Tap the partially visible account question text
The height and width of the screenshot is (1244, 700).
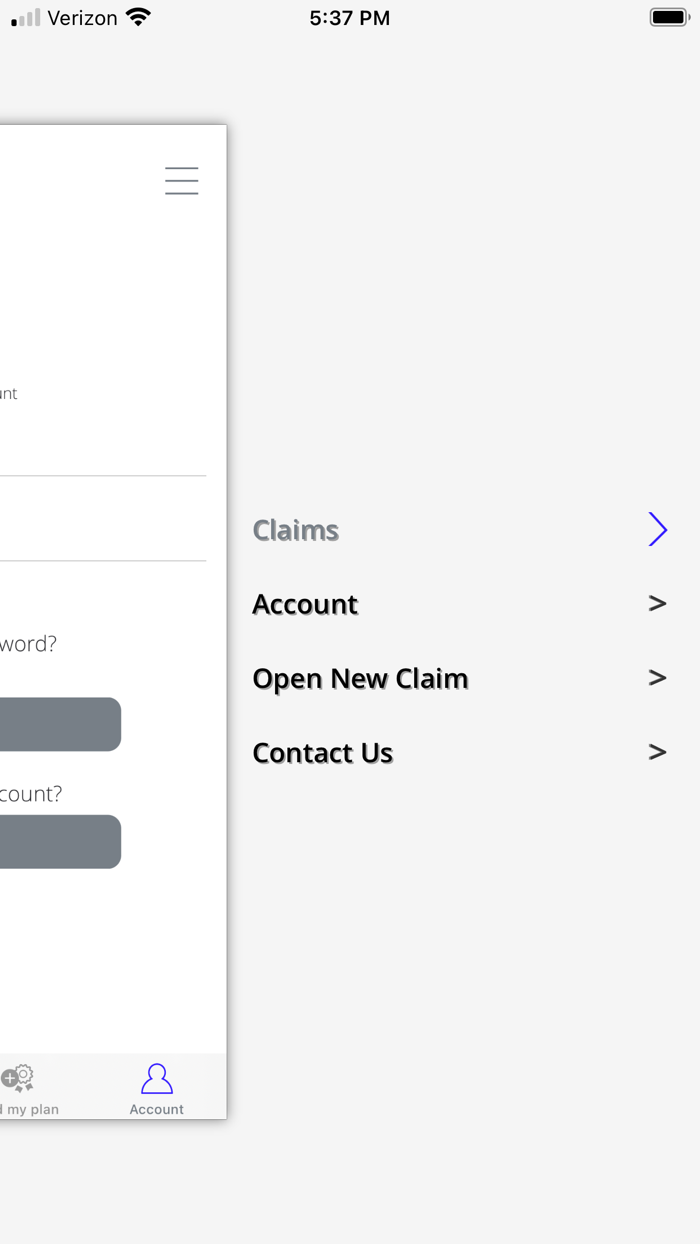point(31,794)
